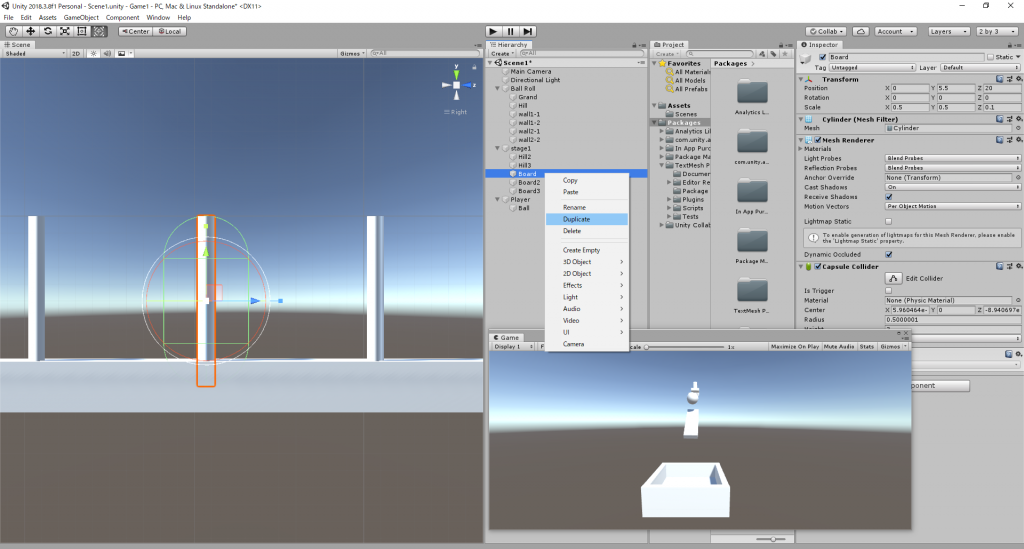Click the Step forward button

(528, 31)
